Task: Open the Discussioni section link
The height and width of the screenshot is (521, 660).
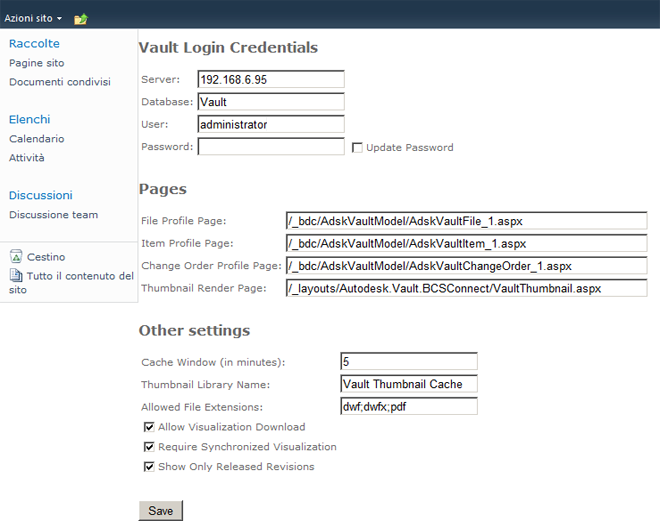Action: [x=40, y=195]
